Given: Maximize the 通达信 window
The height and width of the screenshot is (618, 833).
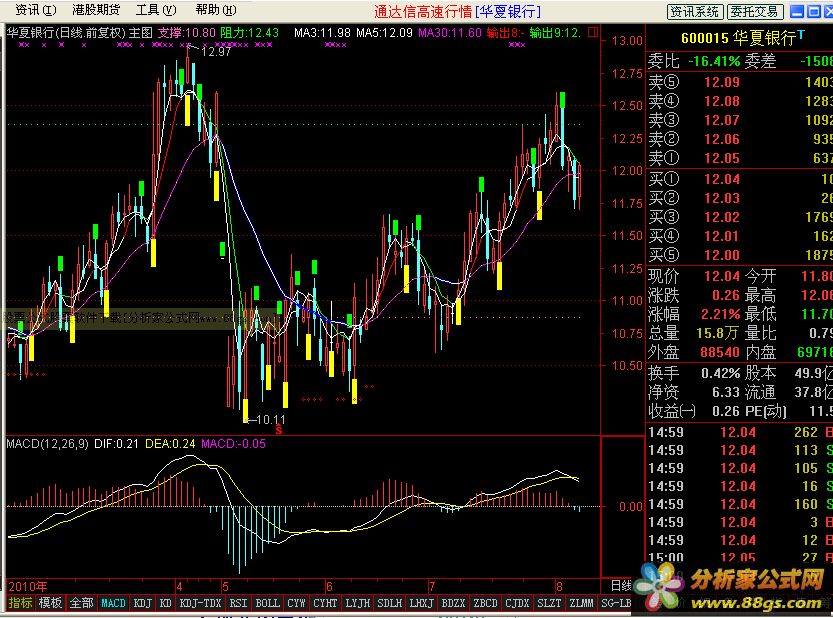Looking at the screenshot, I should [814, 11].
